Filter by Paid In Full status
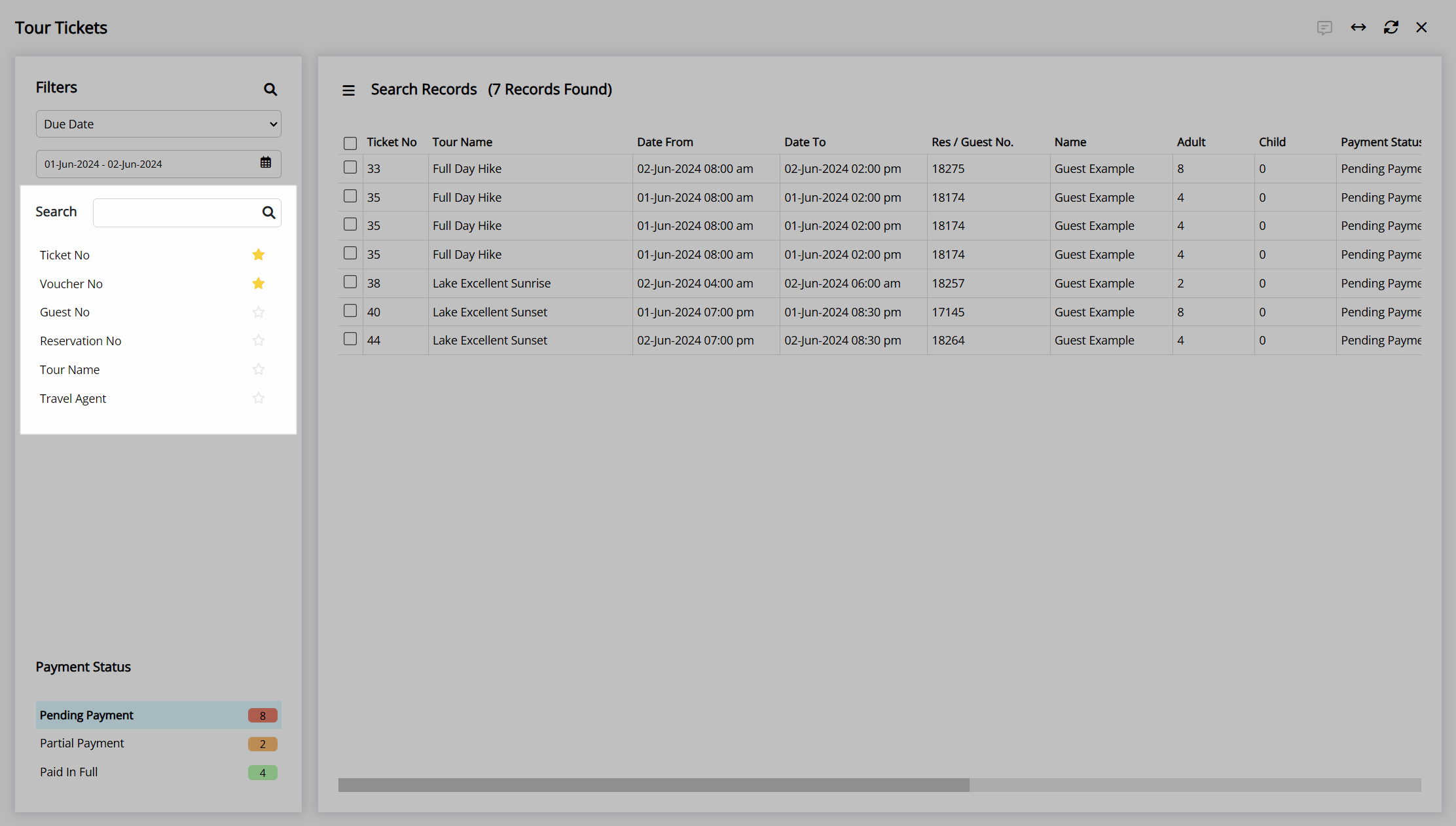1456x826 pixels. click(158, 772)
